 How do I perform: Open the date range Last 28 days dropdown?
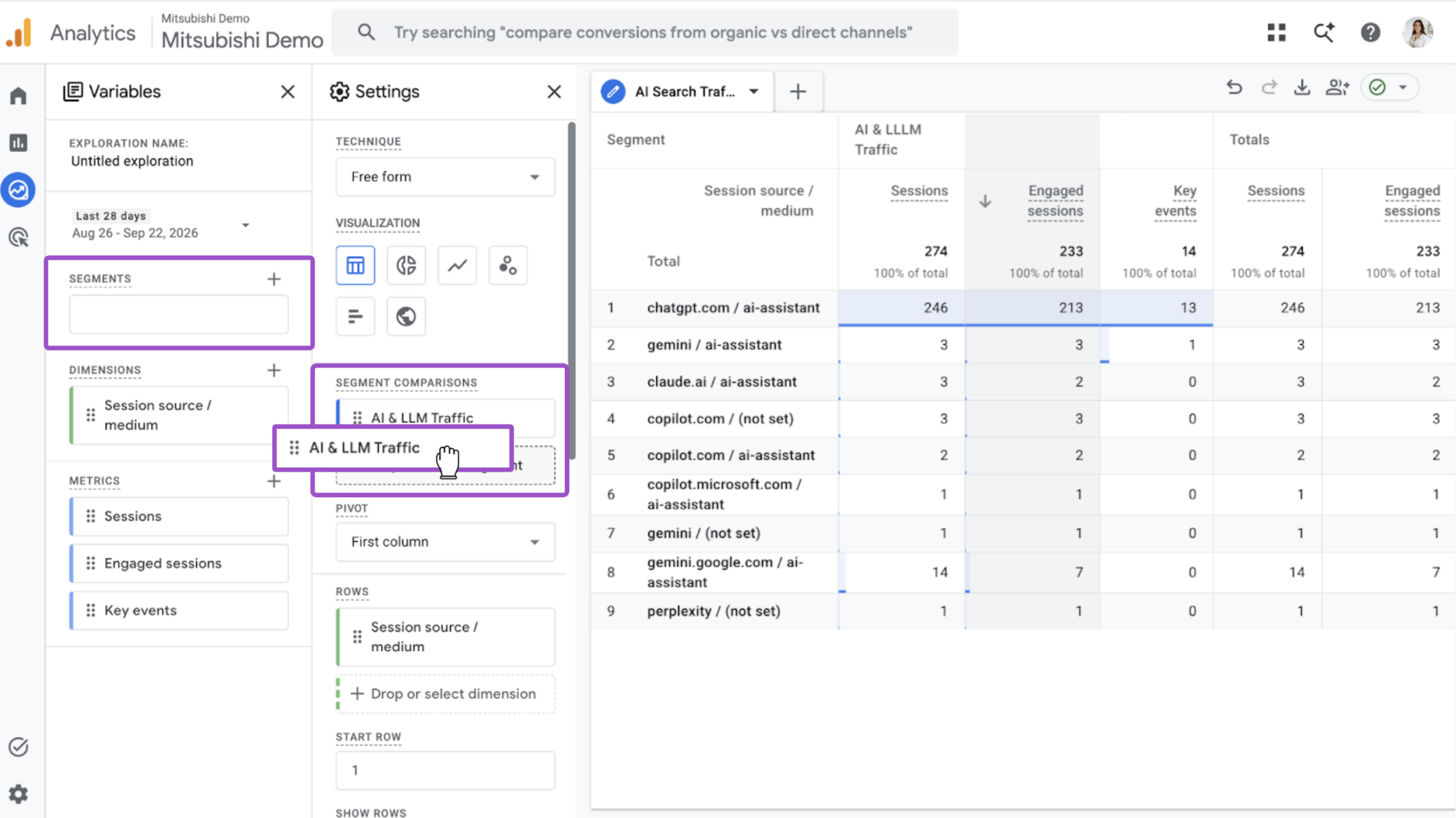click(160, 225)
